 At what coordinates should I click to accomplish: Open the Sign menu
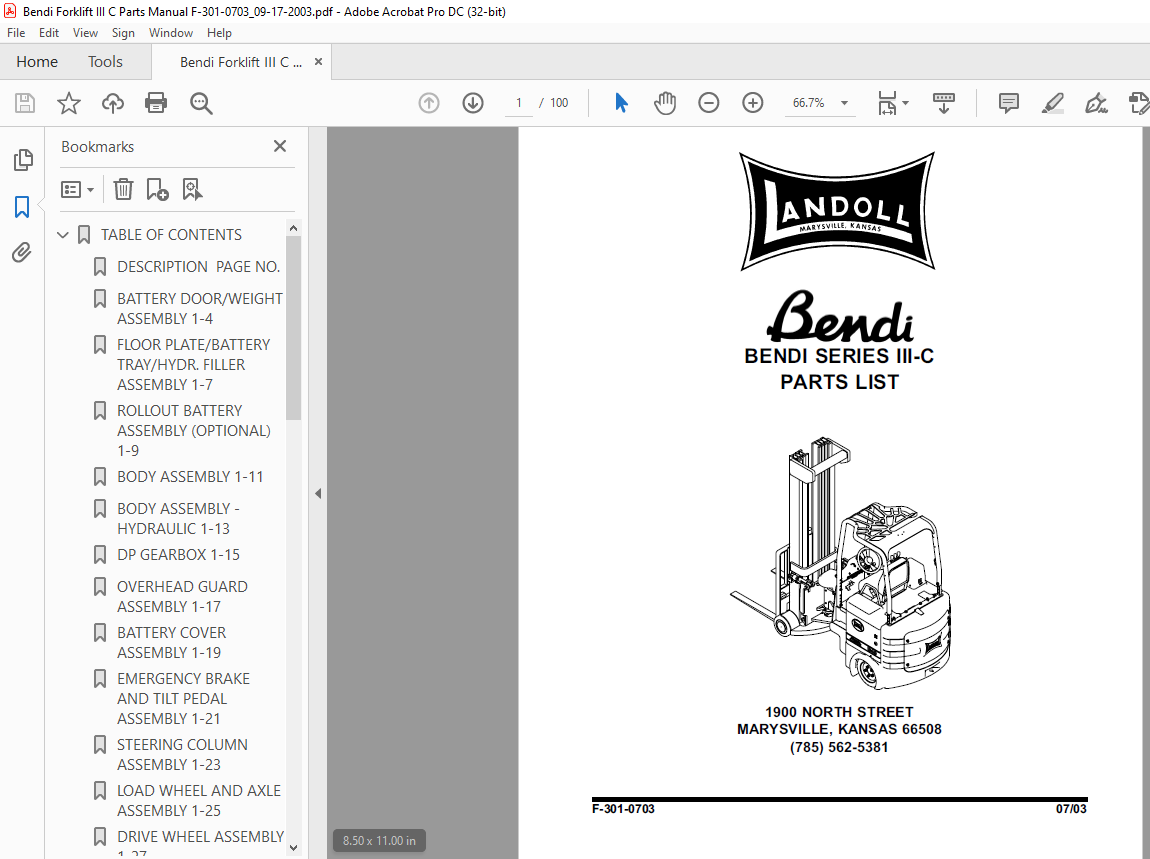point(123,32)
